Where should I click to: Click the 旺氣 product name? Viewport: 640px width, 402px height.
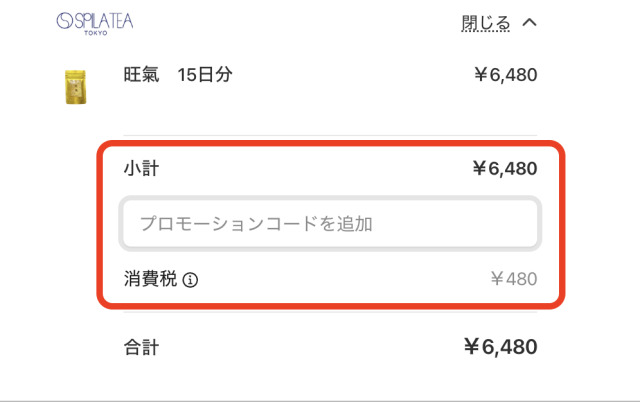(141, 75)
